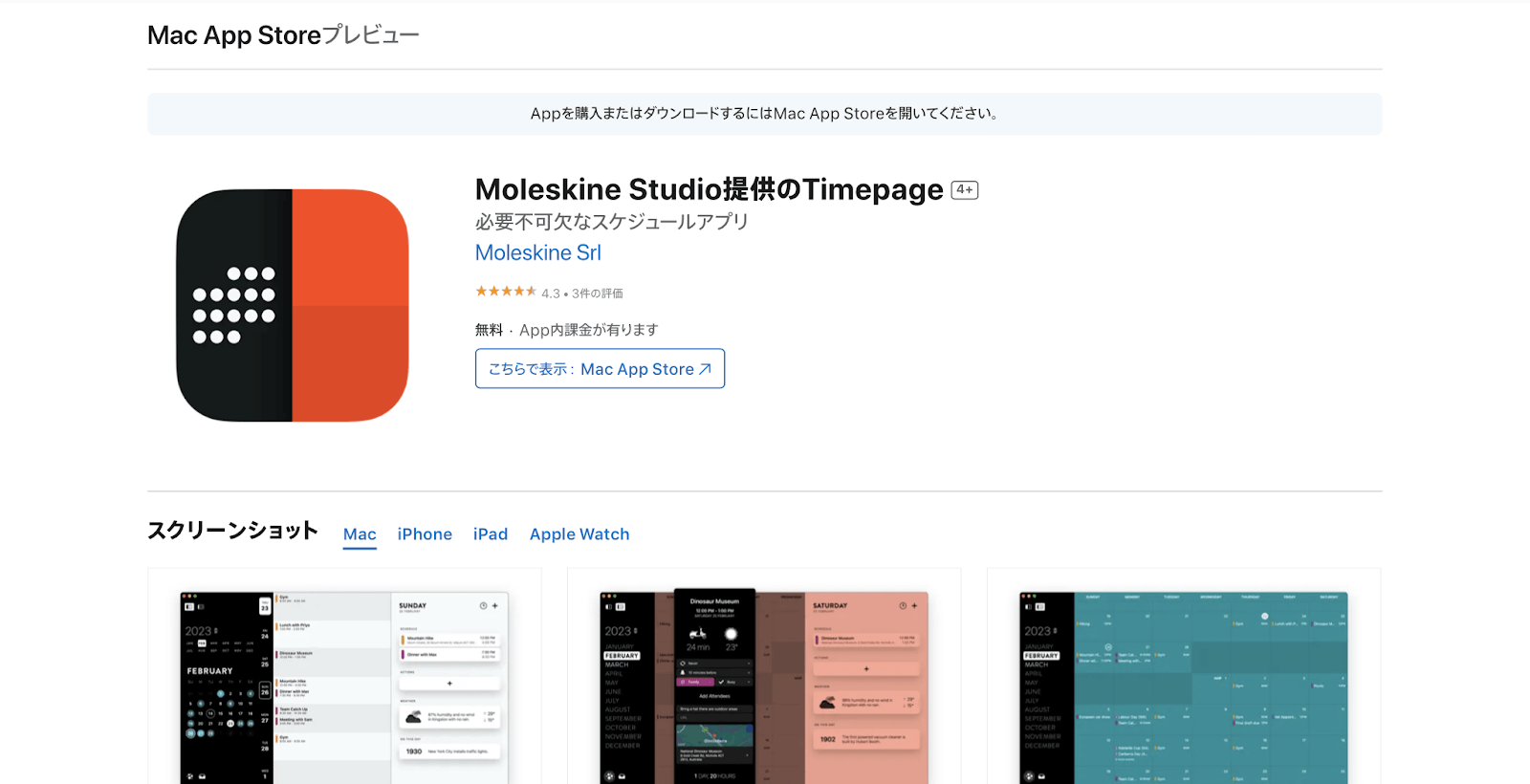Switch to the iPad screenshots tab

point(491,534)
